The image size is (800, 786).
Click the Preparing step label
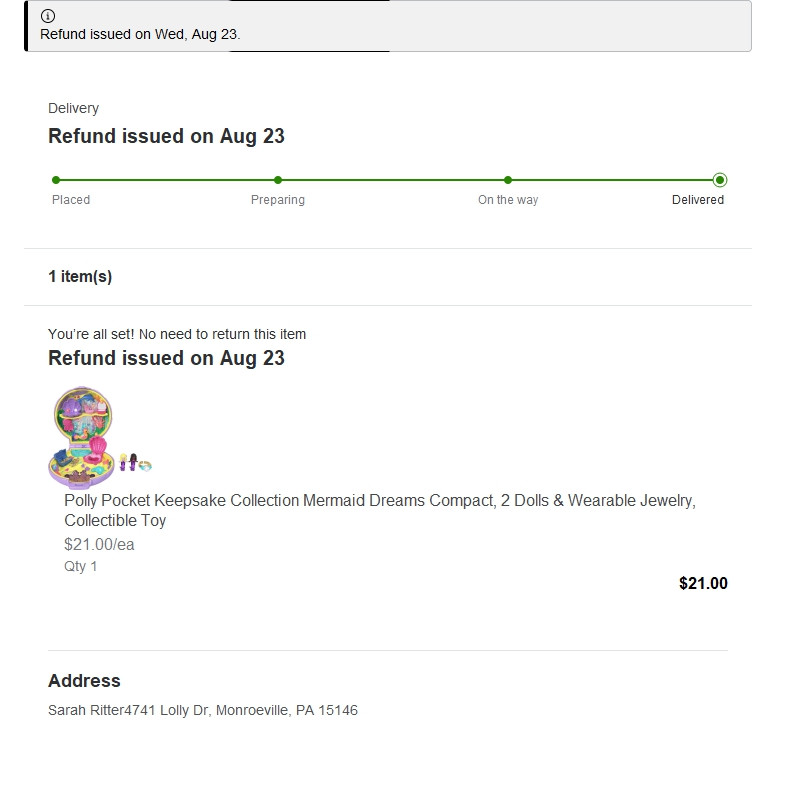coord(278,200)
